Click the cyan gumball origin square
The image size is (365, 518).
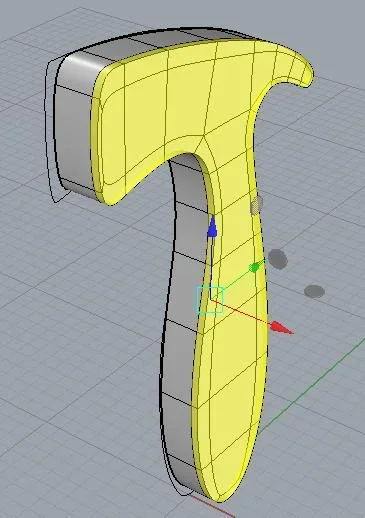210,300
